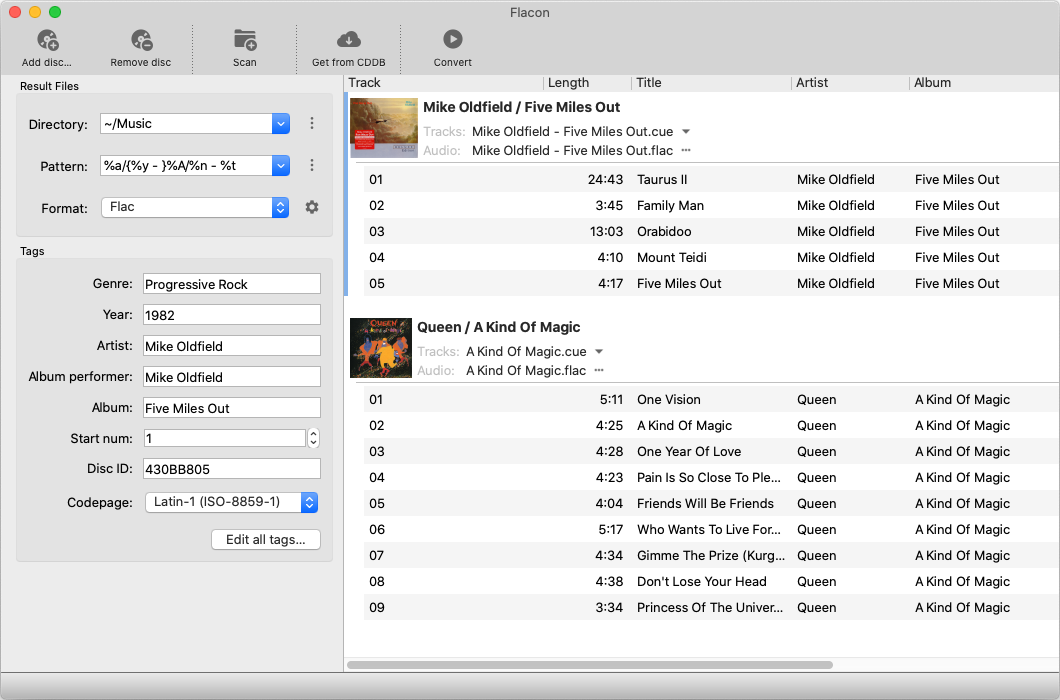The image size is (1060, 700).
Task: Click the ellipsis beside Five Miles Out.flac
Action: coord(686,151)
